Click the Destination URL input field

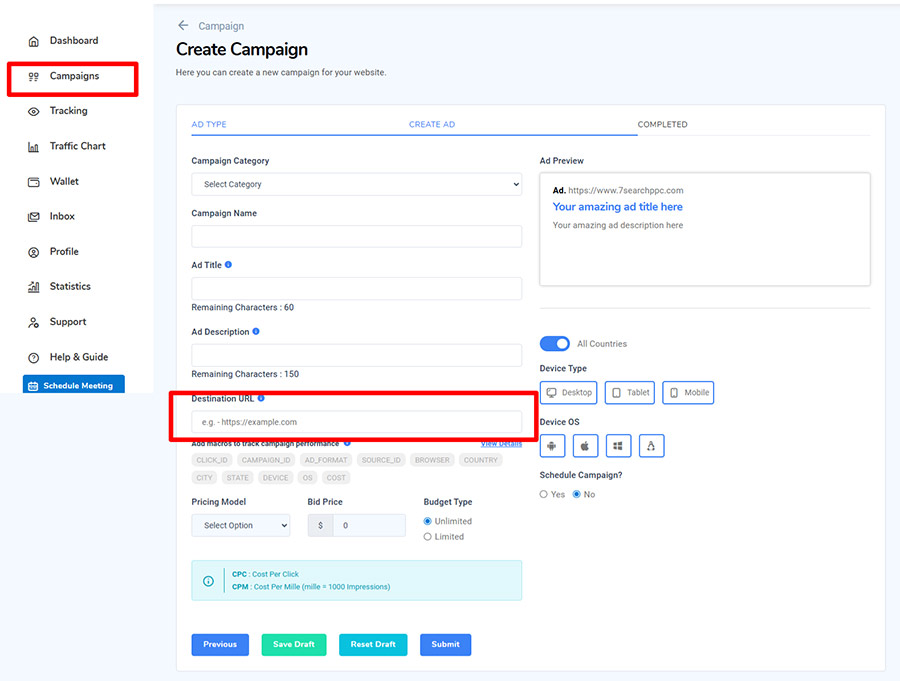point(356,422)
